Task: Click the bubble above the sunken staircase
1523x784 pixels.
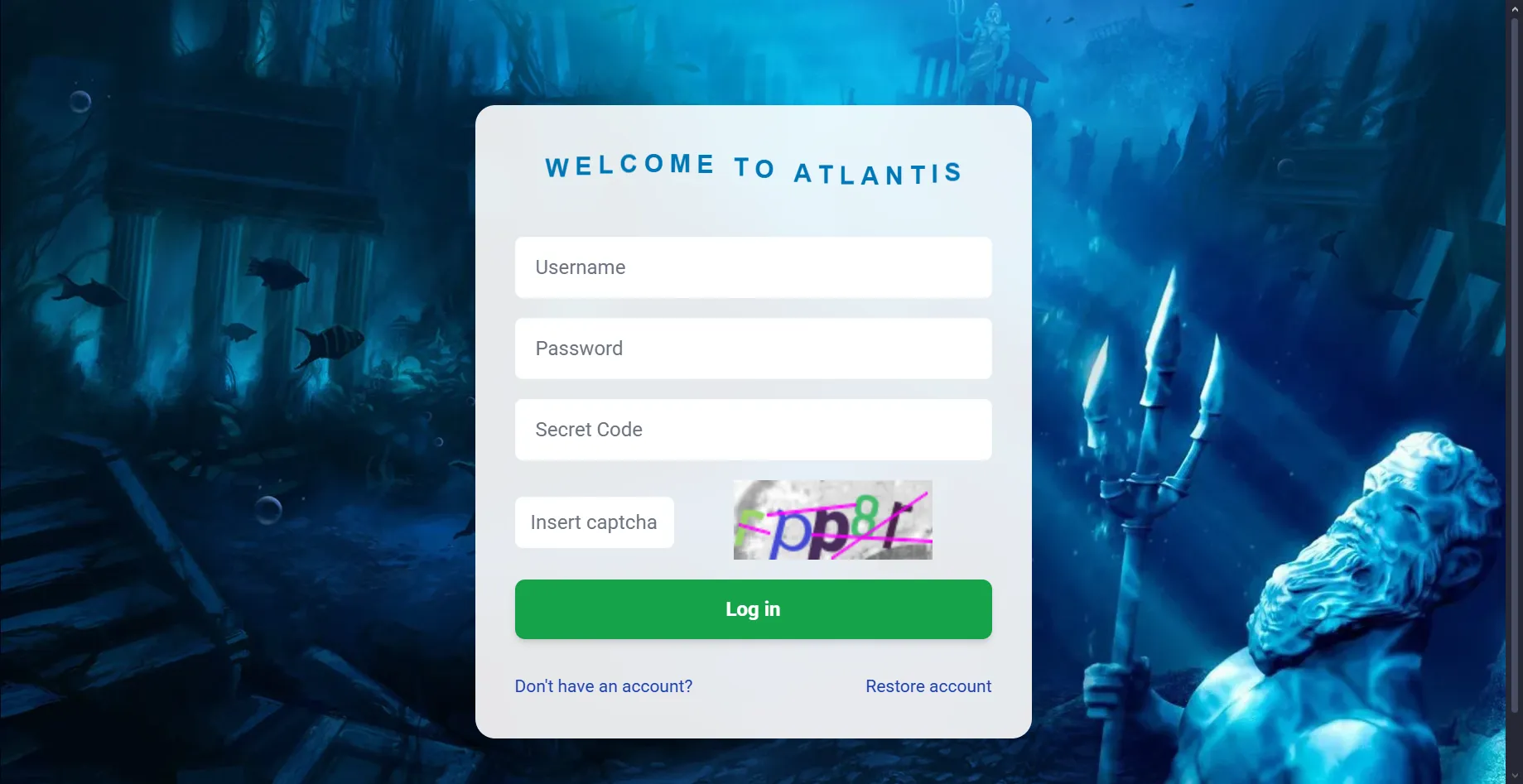Action: point(268,509)
